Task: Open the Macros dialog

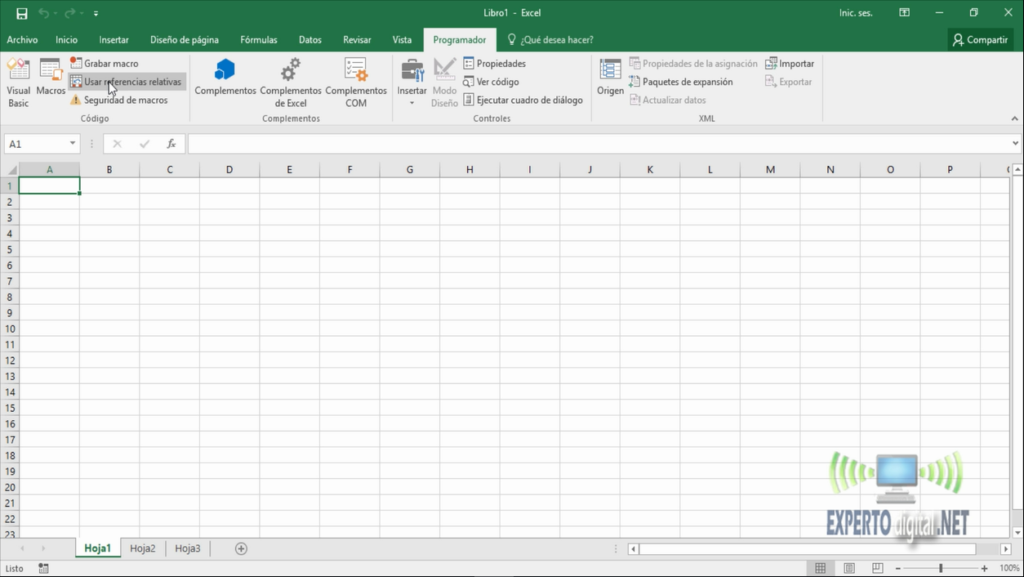Action: coord(48,82)
